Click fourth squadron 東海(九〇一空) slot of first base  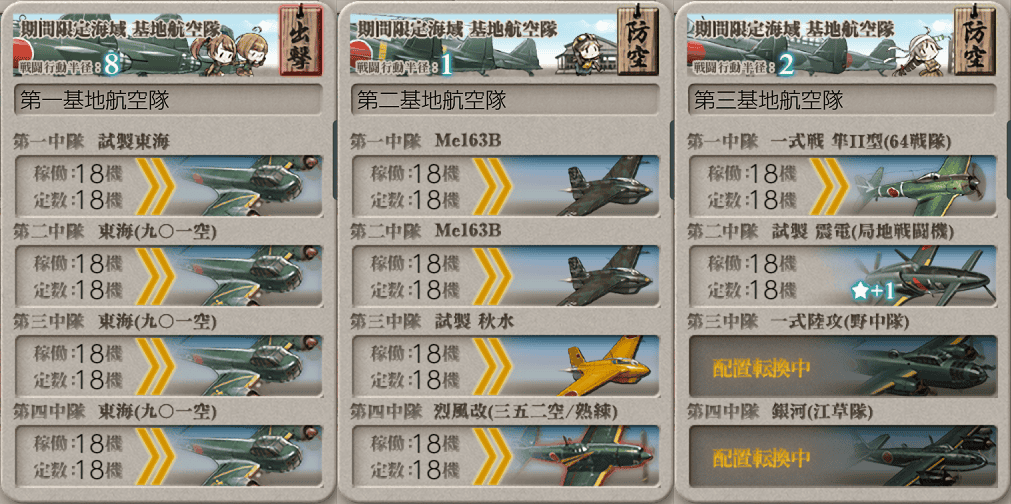[168, 456]
